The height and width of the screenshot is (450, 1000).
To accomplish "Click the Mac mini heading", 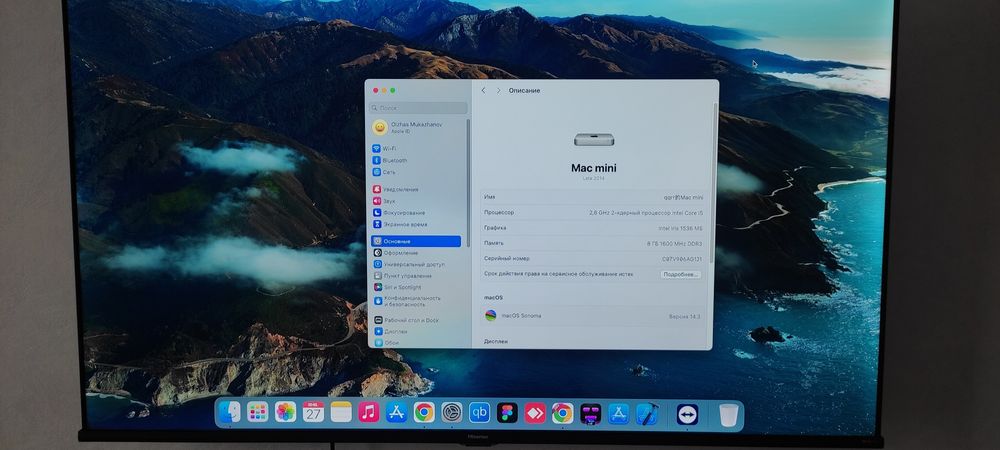I will (594, 168).
